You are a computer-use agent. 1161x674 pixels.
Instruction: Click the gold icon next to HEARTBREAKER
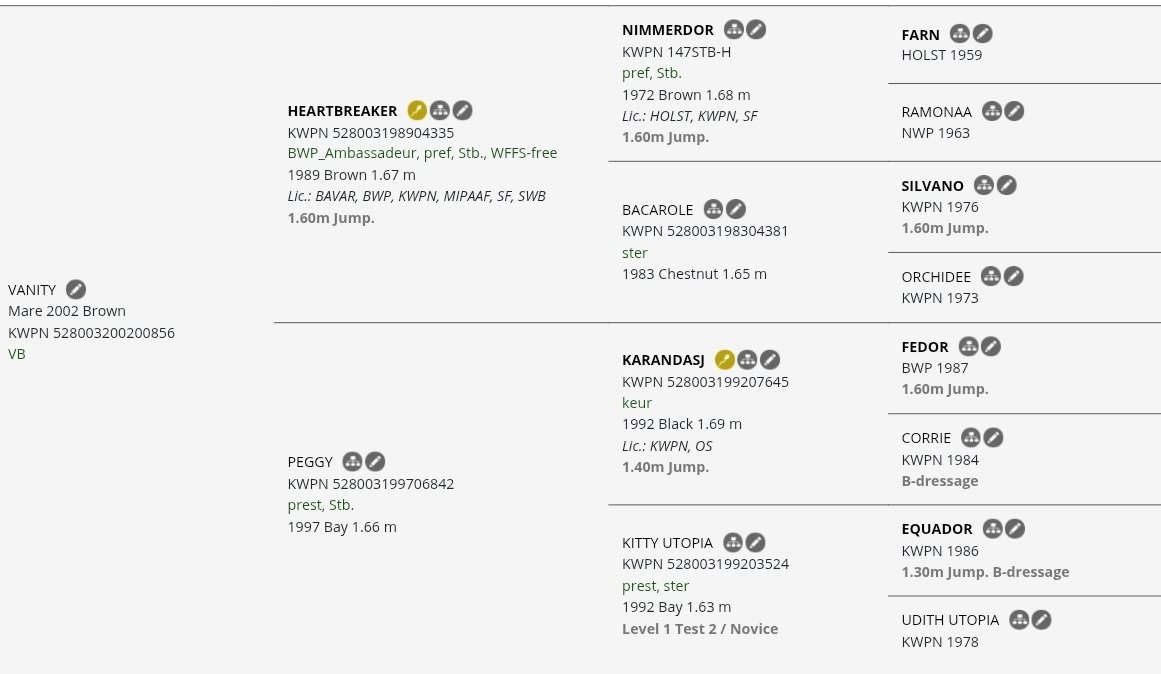point(417,110)
